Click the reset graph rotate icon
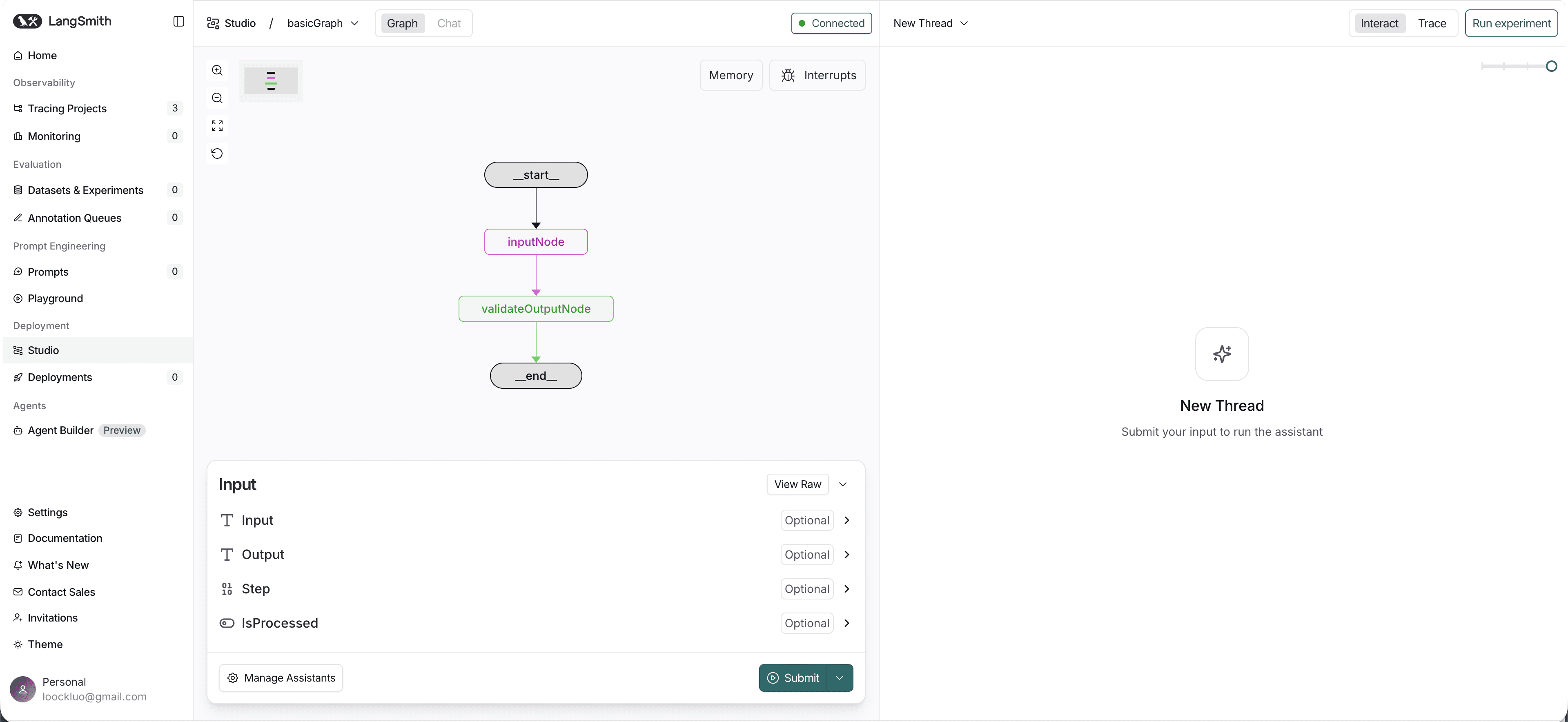The image size is (1568, 722). click(x=217, y=154)
